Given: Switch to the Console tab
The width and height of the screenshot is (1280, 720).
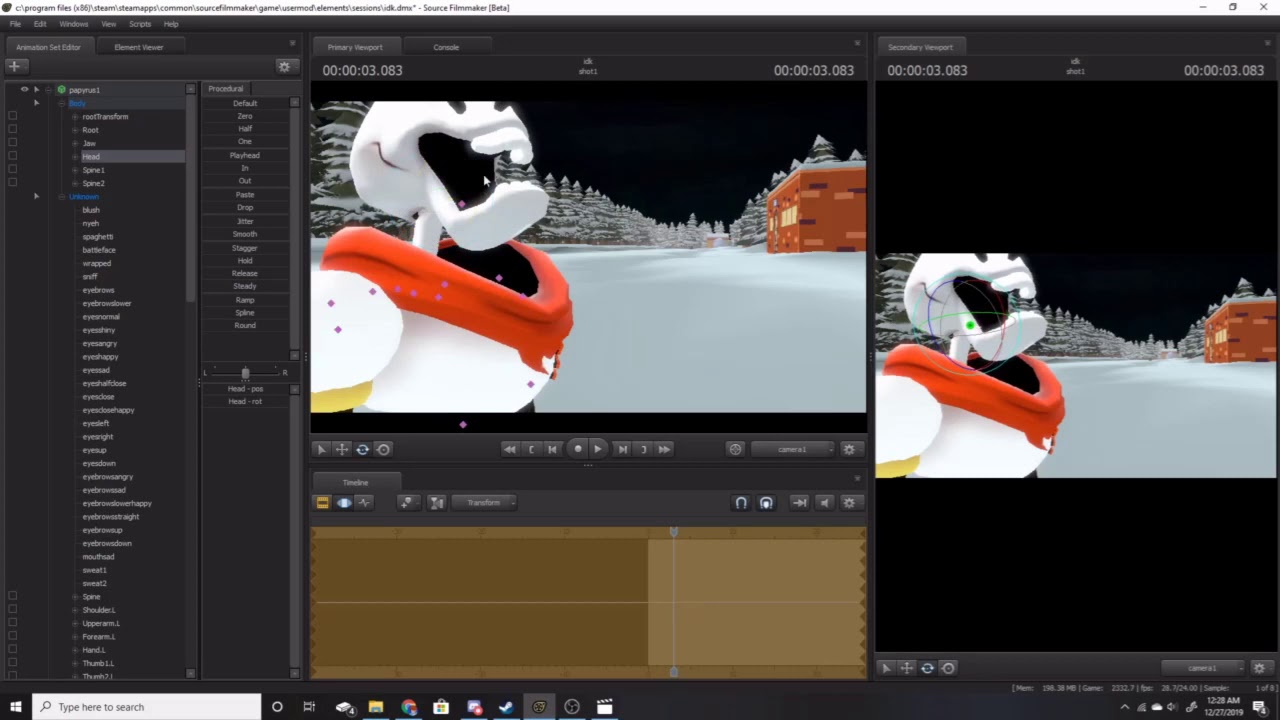Looking at the screenshot, I should point(446,47).
